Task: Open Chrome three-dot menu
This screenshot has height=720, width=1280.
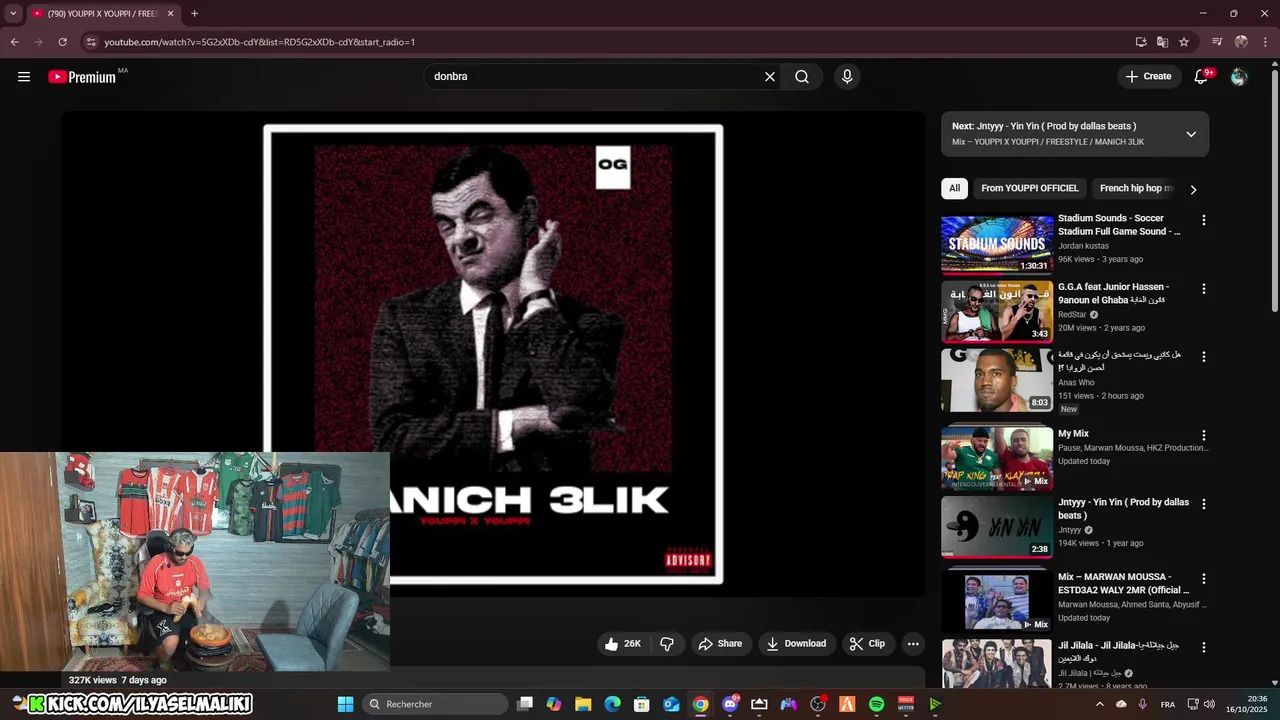Action: coord(1264,42)
